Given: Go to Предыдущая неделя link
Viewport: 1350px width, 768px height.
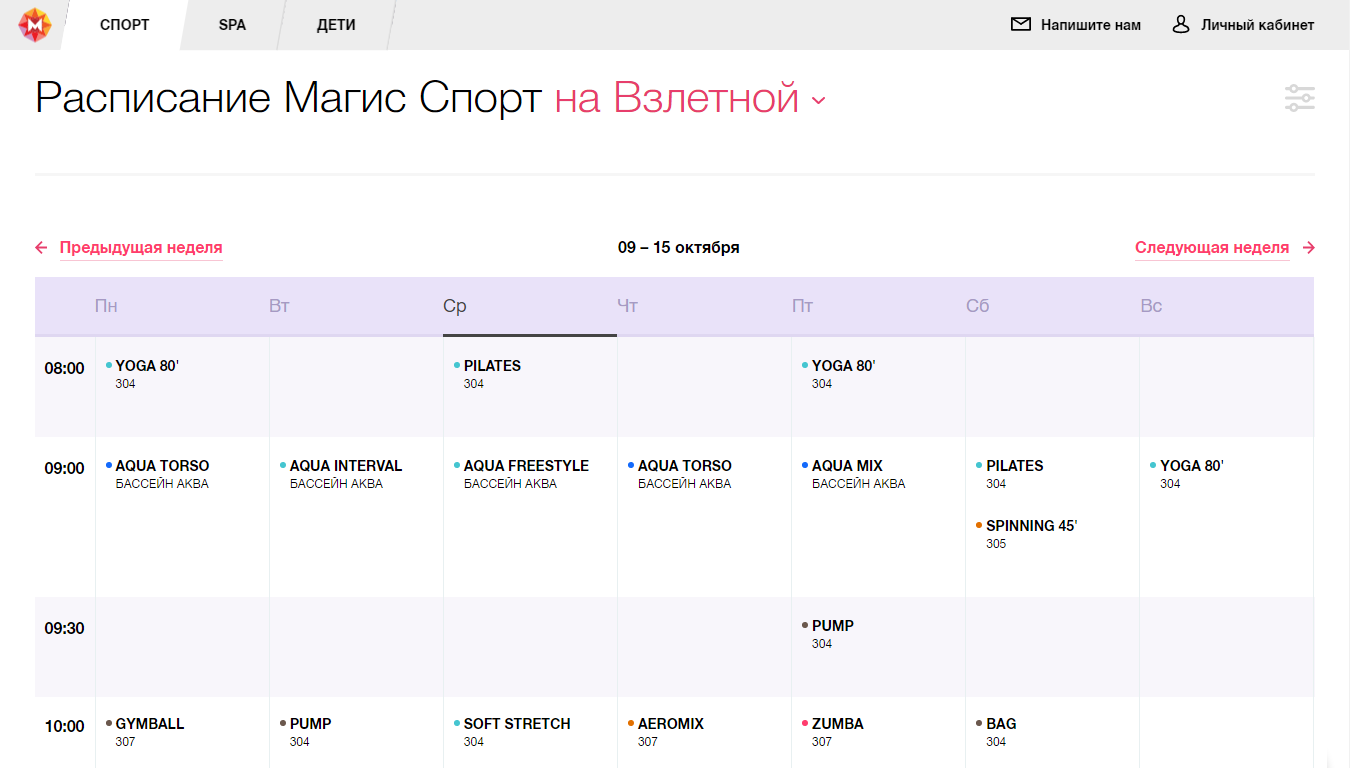Looking at the screenshot, I should point(141,248).
